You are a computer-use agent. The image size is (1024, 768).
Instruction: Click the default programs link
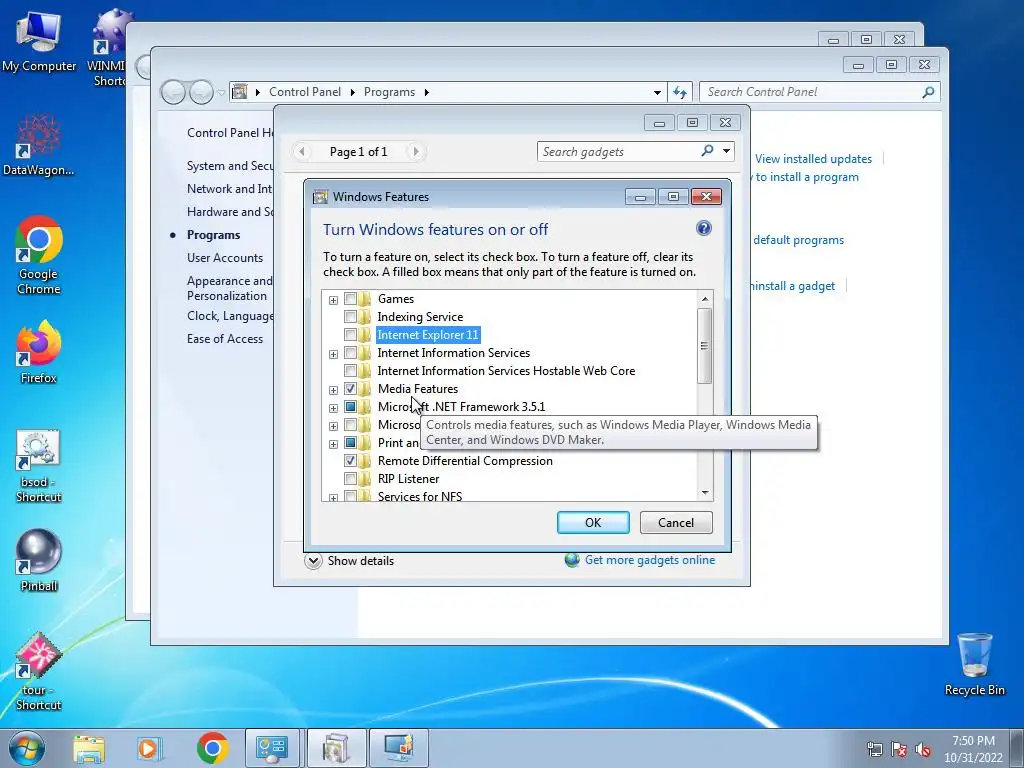coord(798,240)
